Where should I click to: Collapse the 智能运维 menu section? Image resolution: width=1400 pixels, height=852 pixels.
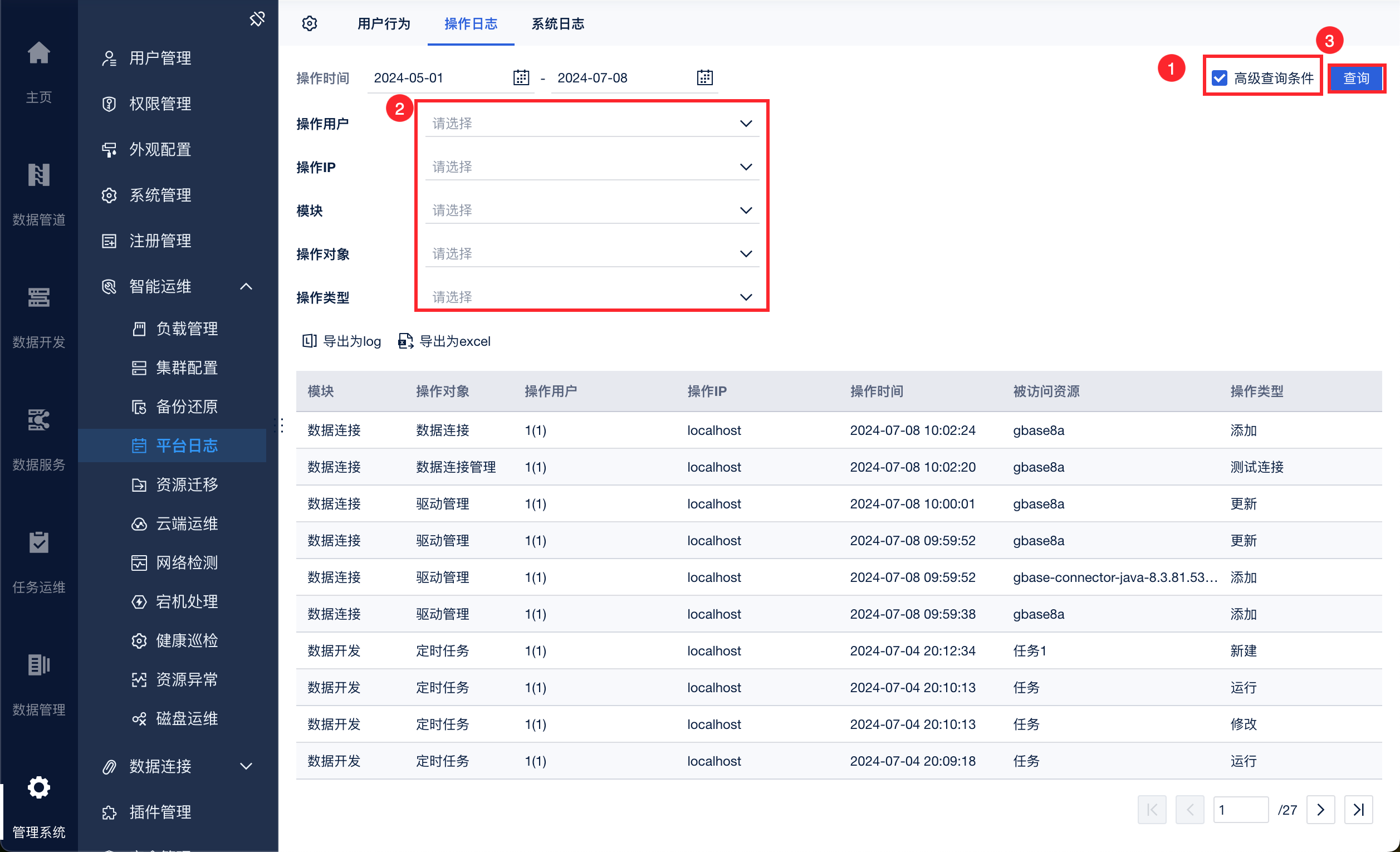pyautogui.click(x=246, y=286)
